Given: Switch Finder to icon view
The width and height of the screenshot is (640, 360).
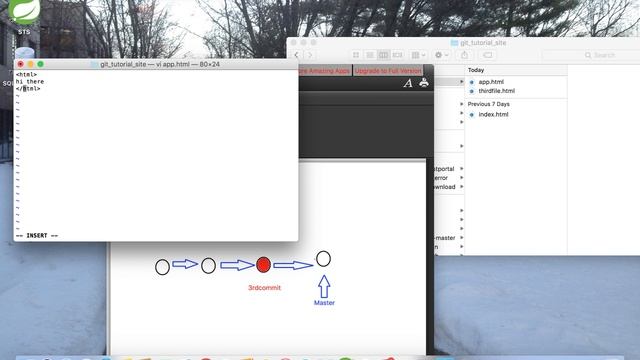Looking at the screenshot, I should click(x=356, y=55).
